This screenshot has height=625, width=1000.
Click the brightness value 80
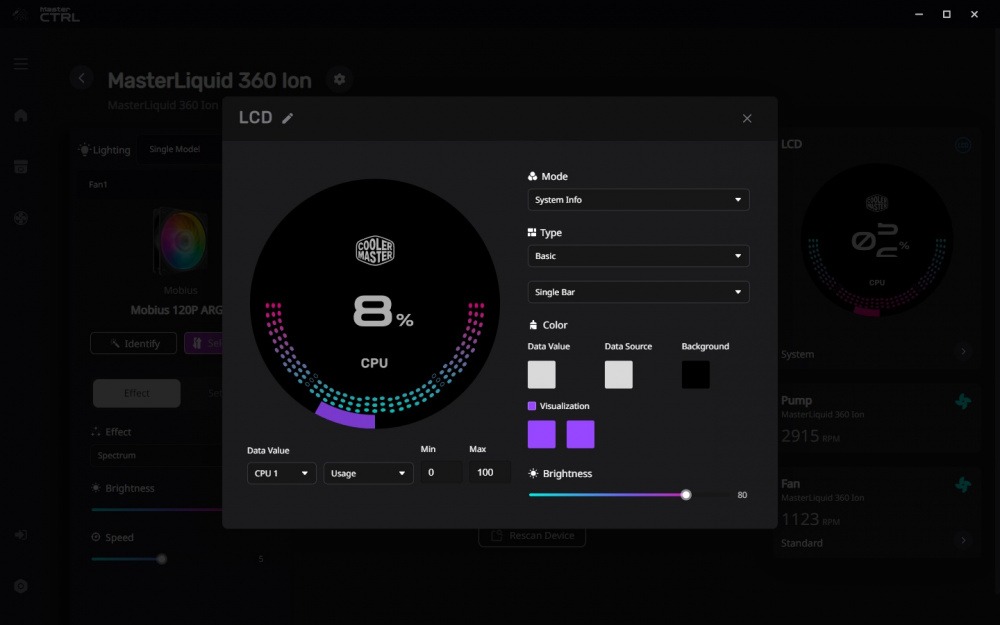742,495
